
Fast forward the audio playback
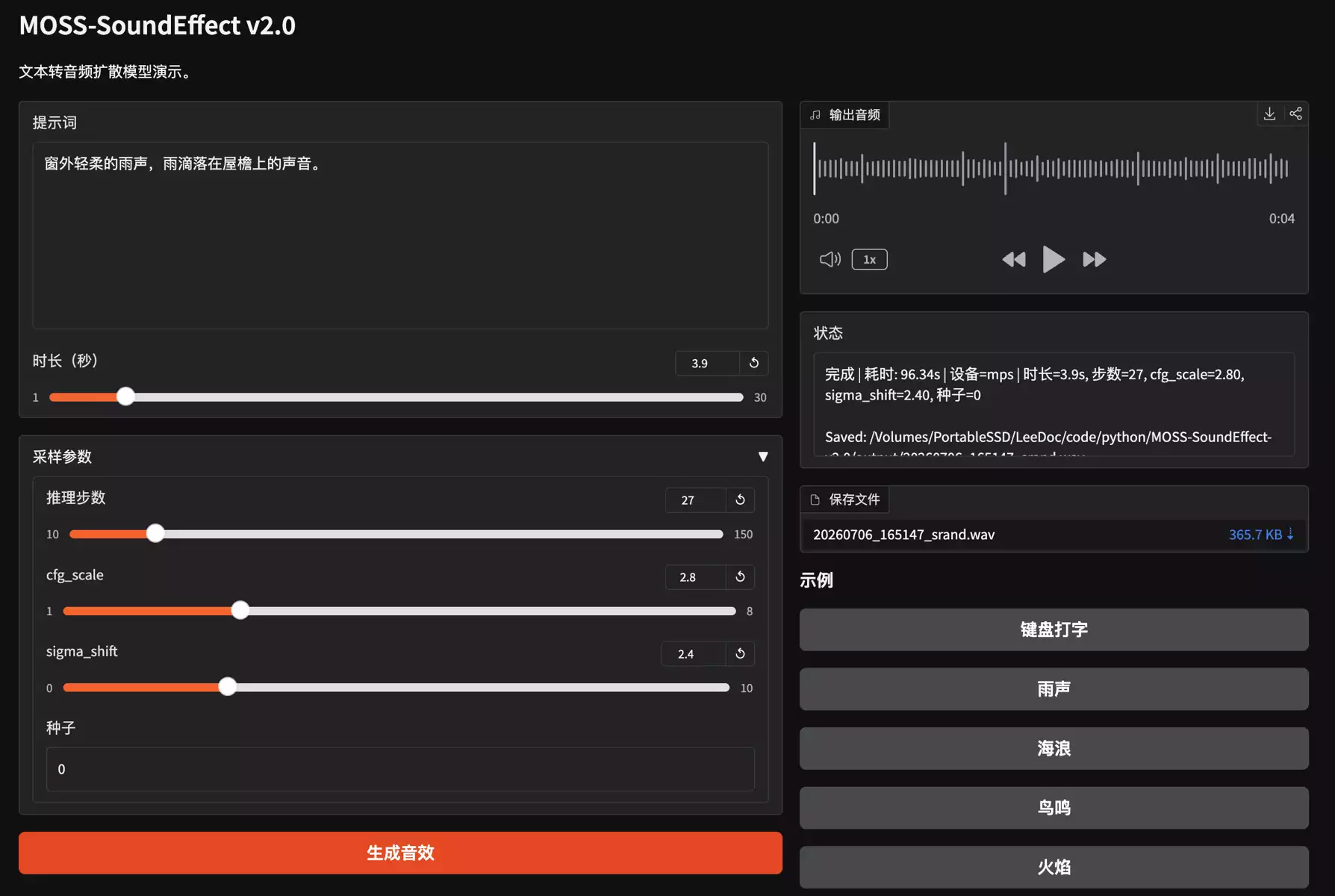pyautogui.click(x=1094, y=259)
